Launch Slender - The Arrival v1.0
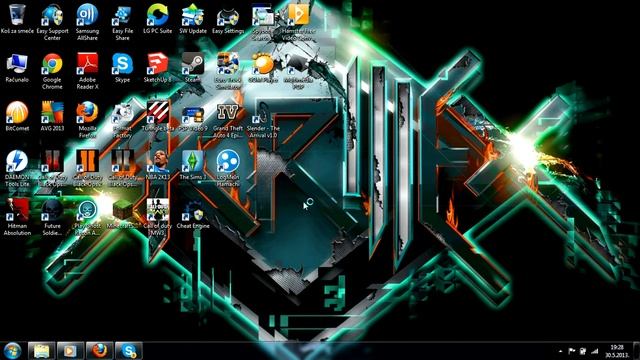 tap(263, 120)
